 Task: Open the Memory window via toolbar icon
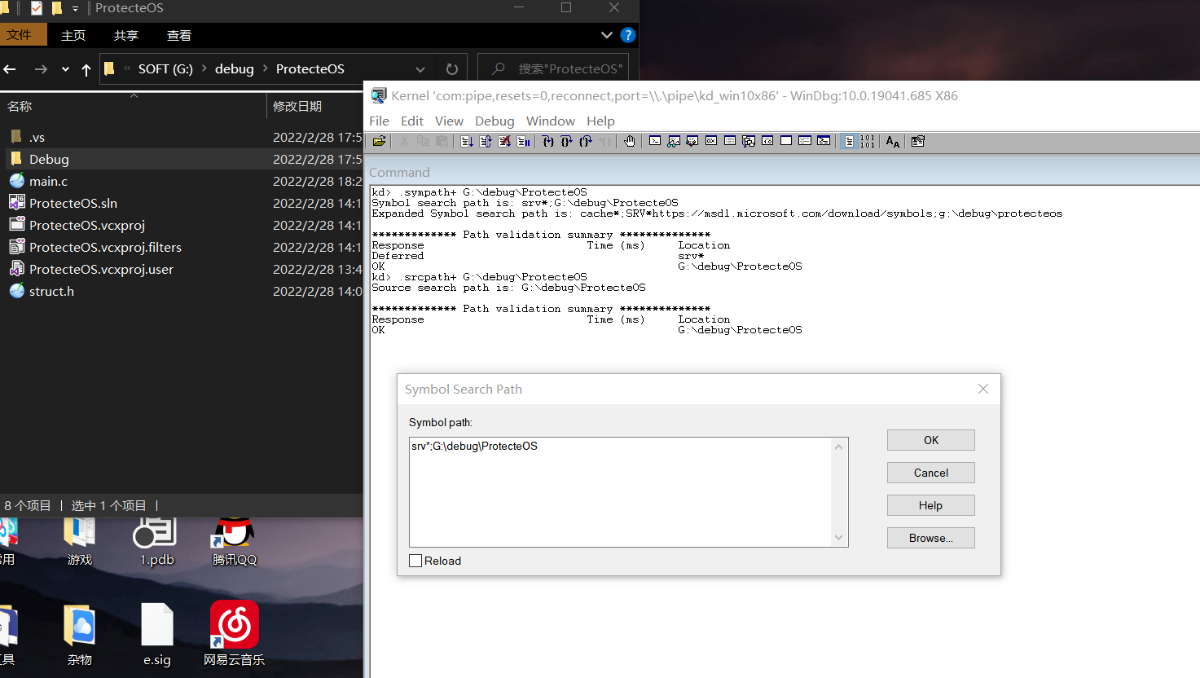(x=729, y=141)
